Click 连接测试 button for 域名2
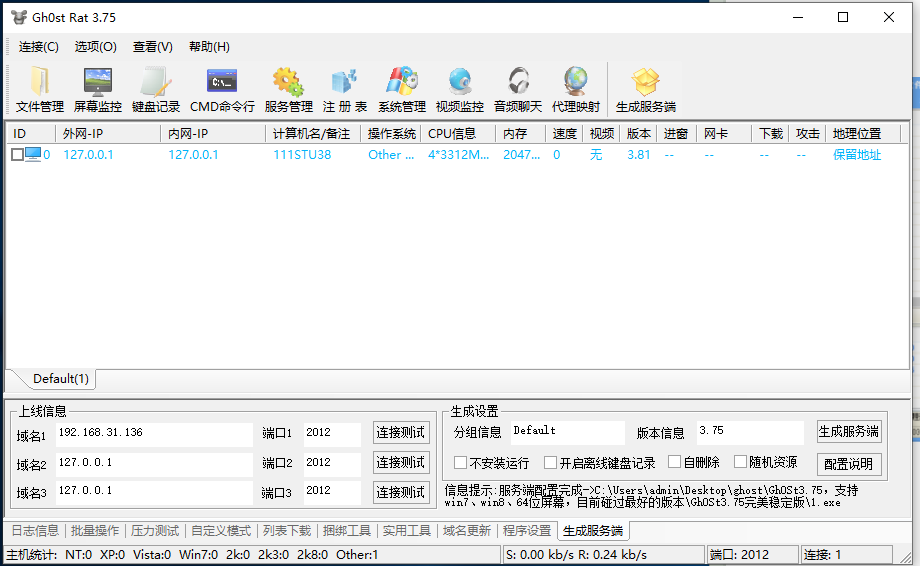Image resolution: width=920 pixels, height=566 pixels. tap(401, 463)
